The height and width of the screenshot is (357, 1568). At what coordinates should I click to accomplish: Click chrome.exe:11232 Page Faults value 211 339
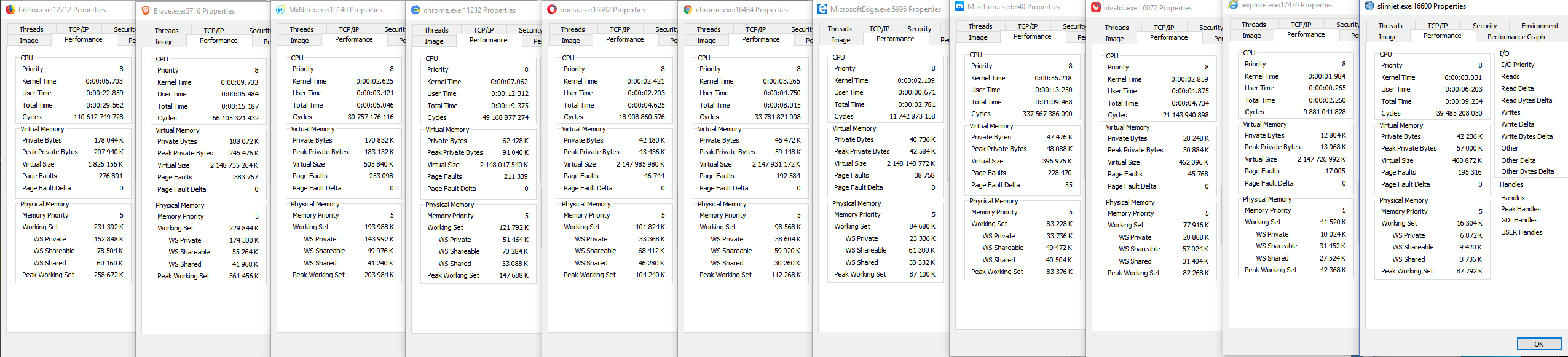tap(516, 176)
